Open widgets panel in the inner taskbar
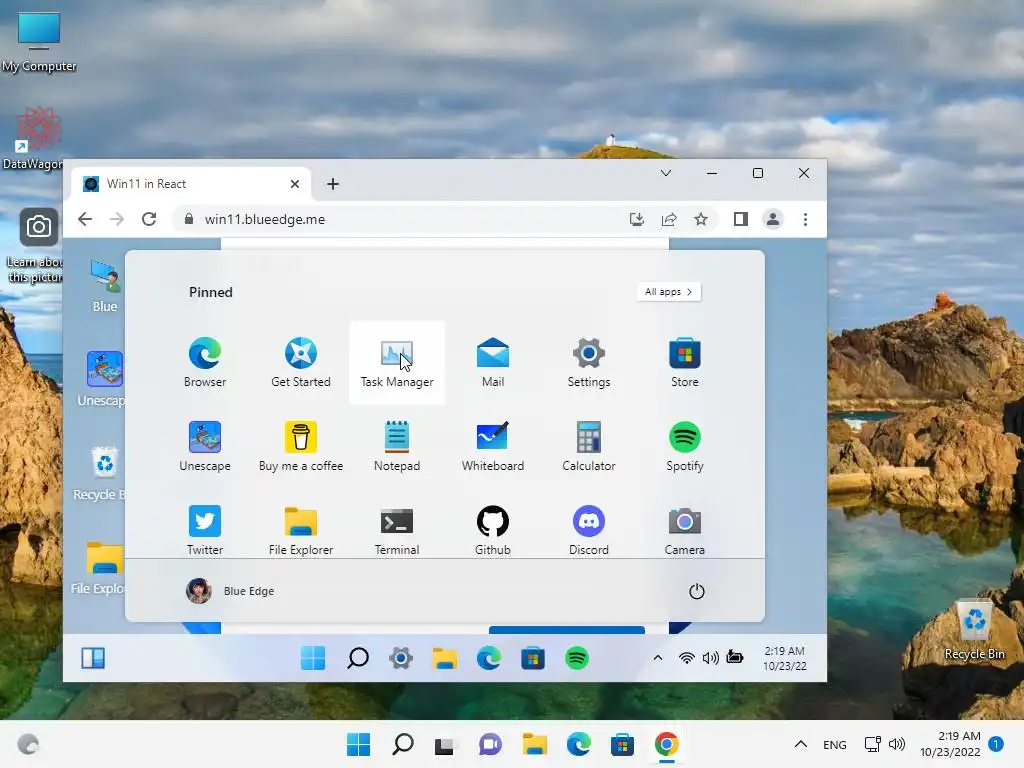The height and width of the screenshot is (768, 1024). (93, 658)
